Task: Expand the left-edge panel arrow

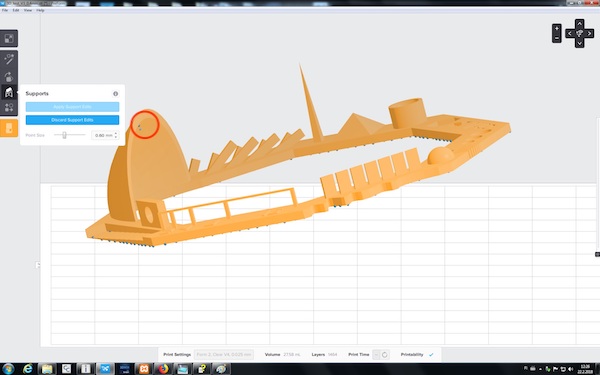Action: tap(38, 265)
